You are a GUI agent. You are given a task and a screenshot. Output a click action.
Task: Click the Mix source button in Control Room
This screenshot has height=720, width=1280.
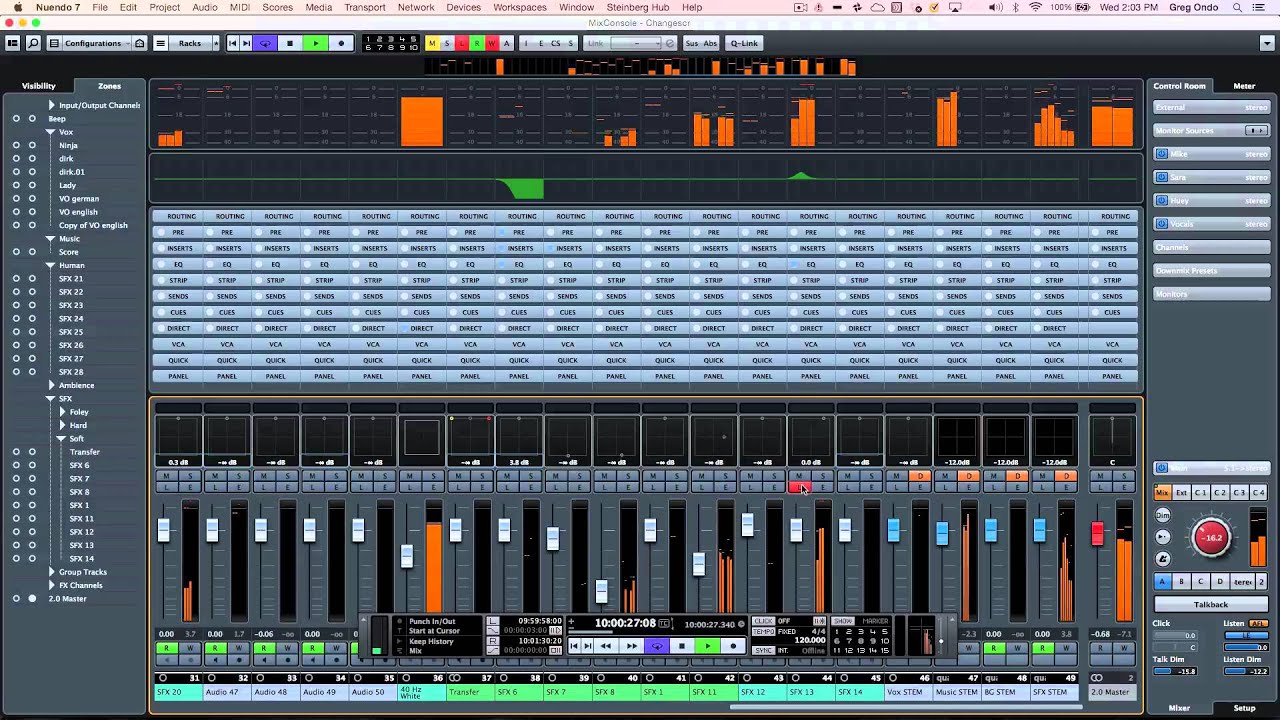click(x=1162, y=493)
